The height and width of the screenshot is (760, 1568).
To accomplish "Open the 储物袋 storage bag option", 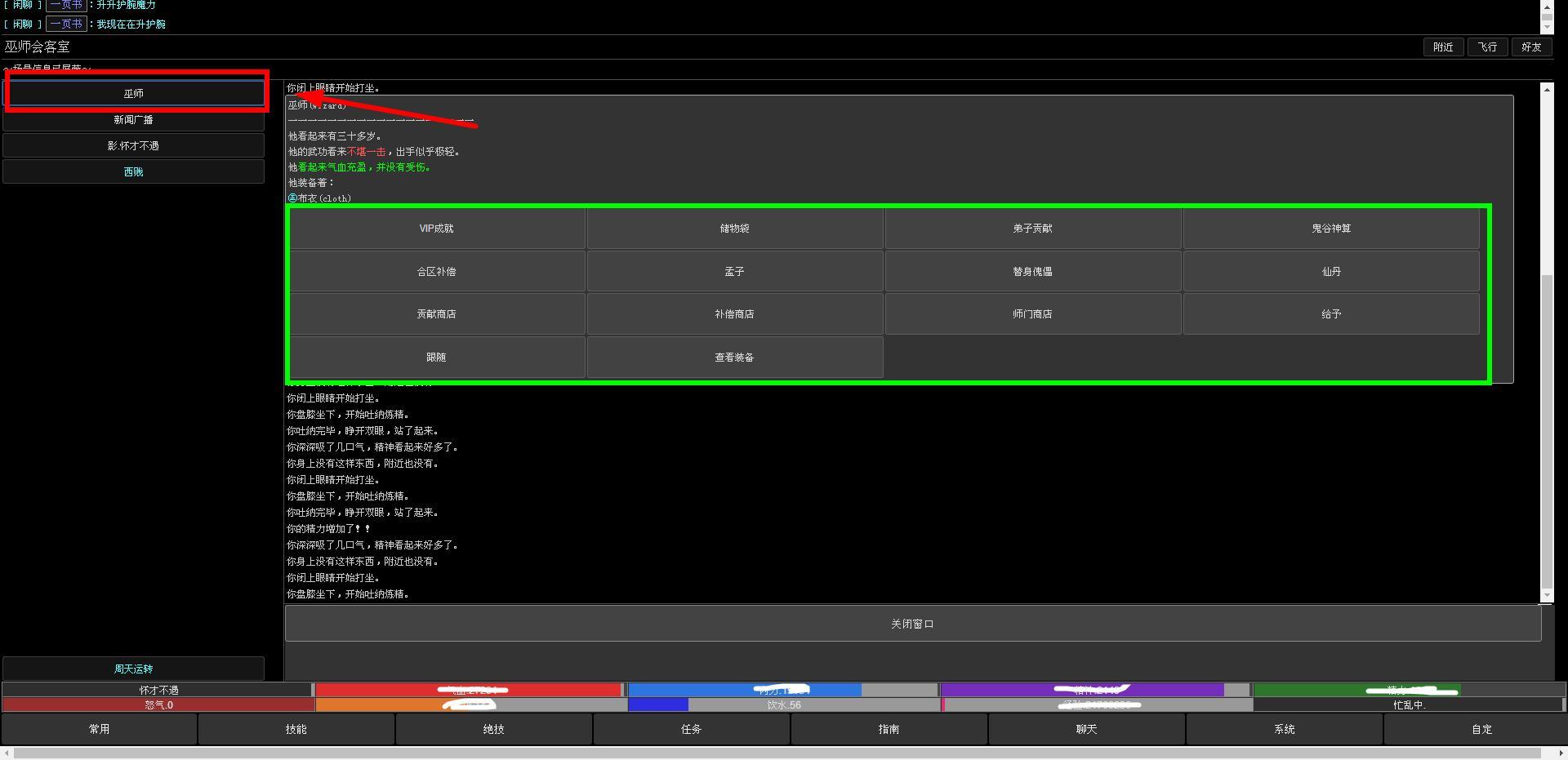I will tap(735, 229).
